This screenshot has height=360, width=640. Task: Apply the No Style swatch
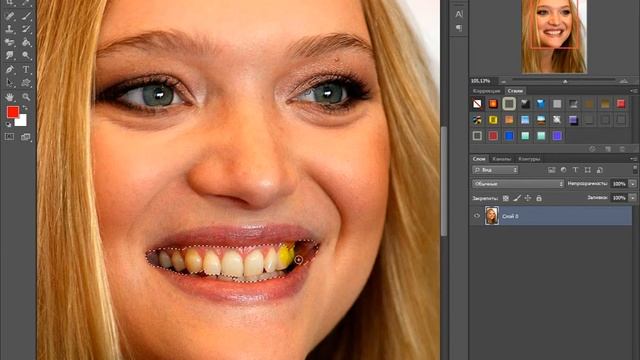(x=477, y=104)
